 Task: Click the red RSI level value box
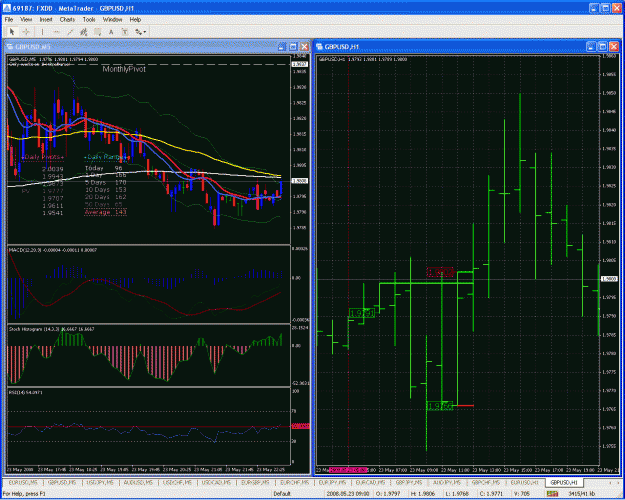(301, 426)
